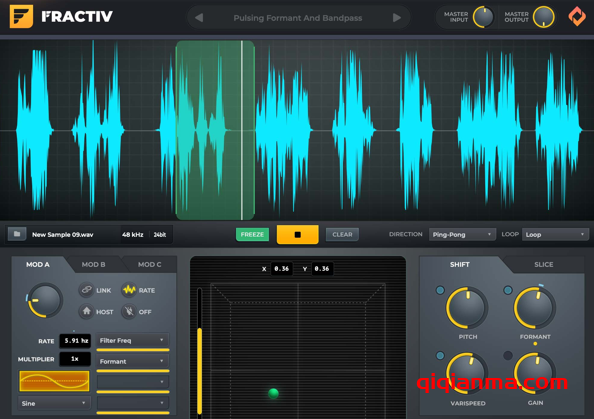Click the white playhead line in waveform

pyautogui.click(x=242, y=130)
